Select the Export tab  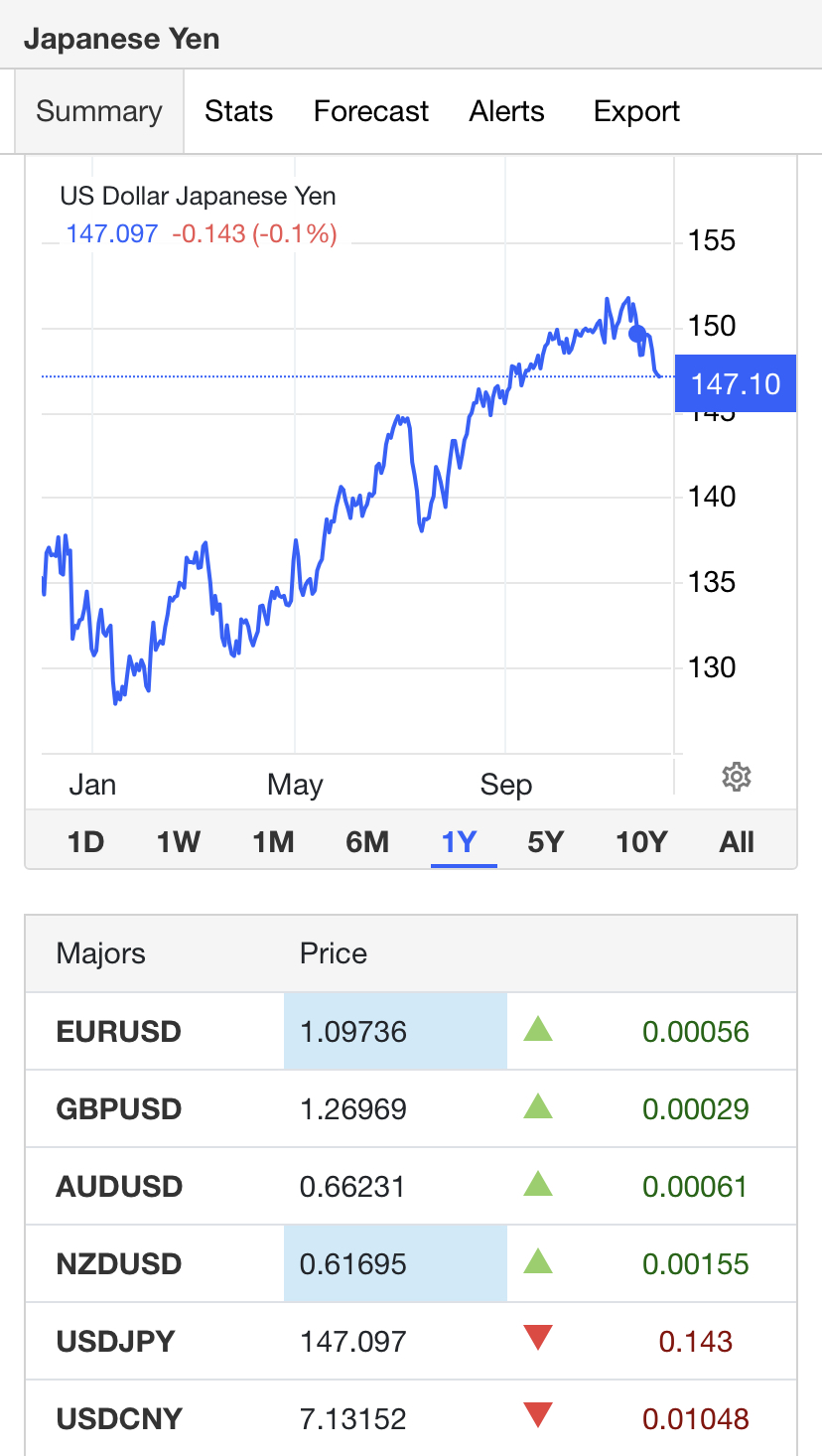(x=637, y=111)
